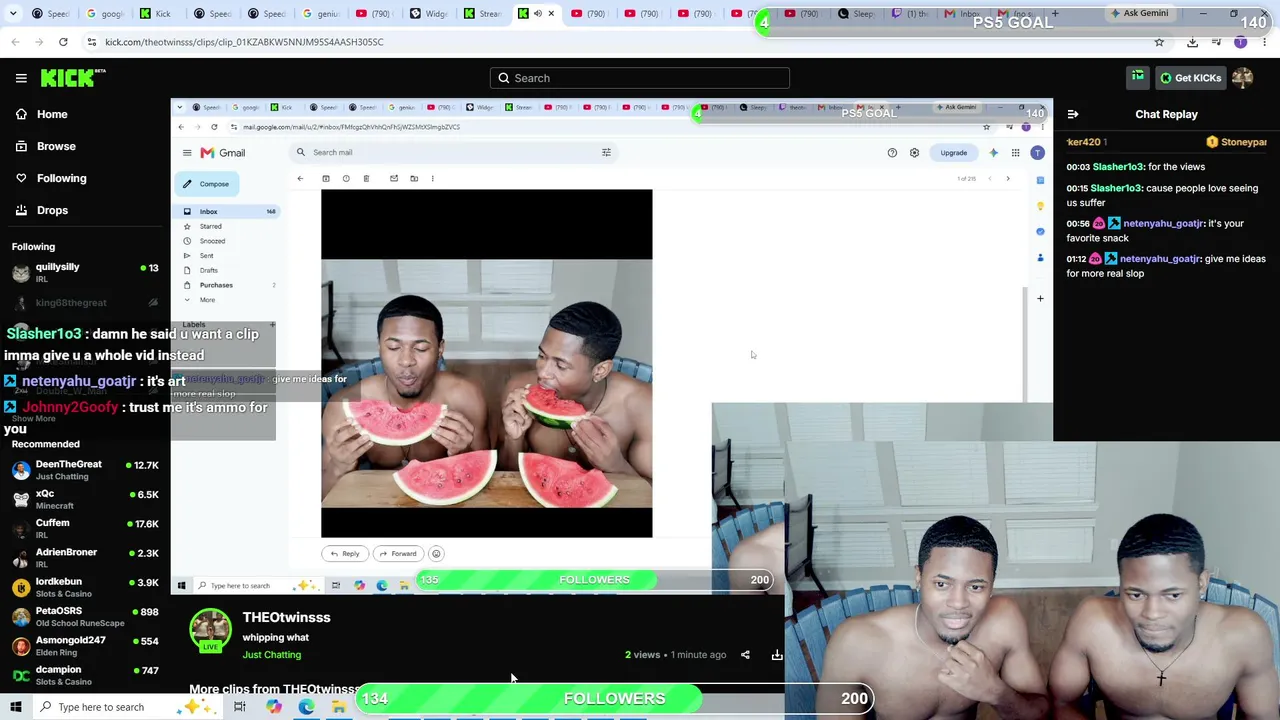Click Reply under the email in the clip
This screenshot has width=1280, height=720.
[345, 554]
